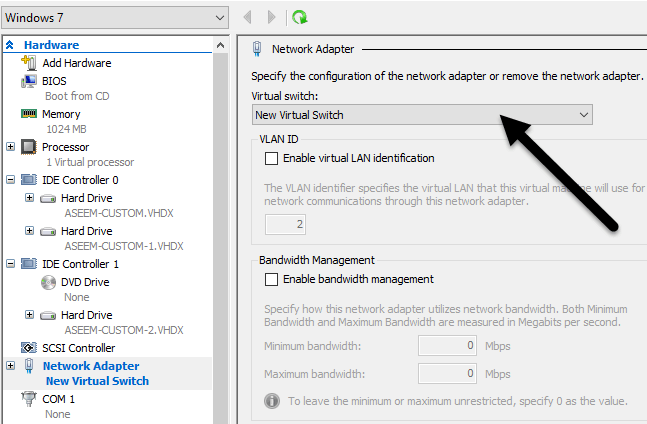Open the Windows 7 virtual machine dropdown

(x=114, y=17)
